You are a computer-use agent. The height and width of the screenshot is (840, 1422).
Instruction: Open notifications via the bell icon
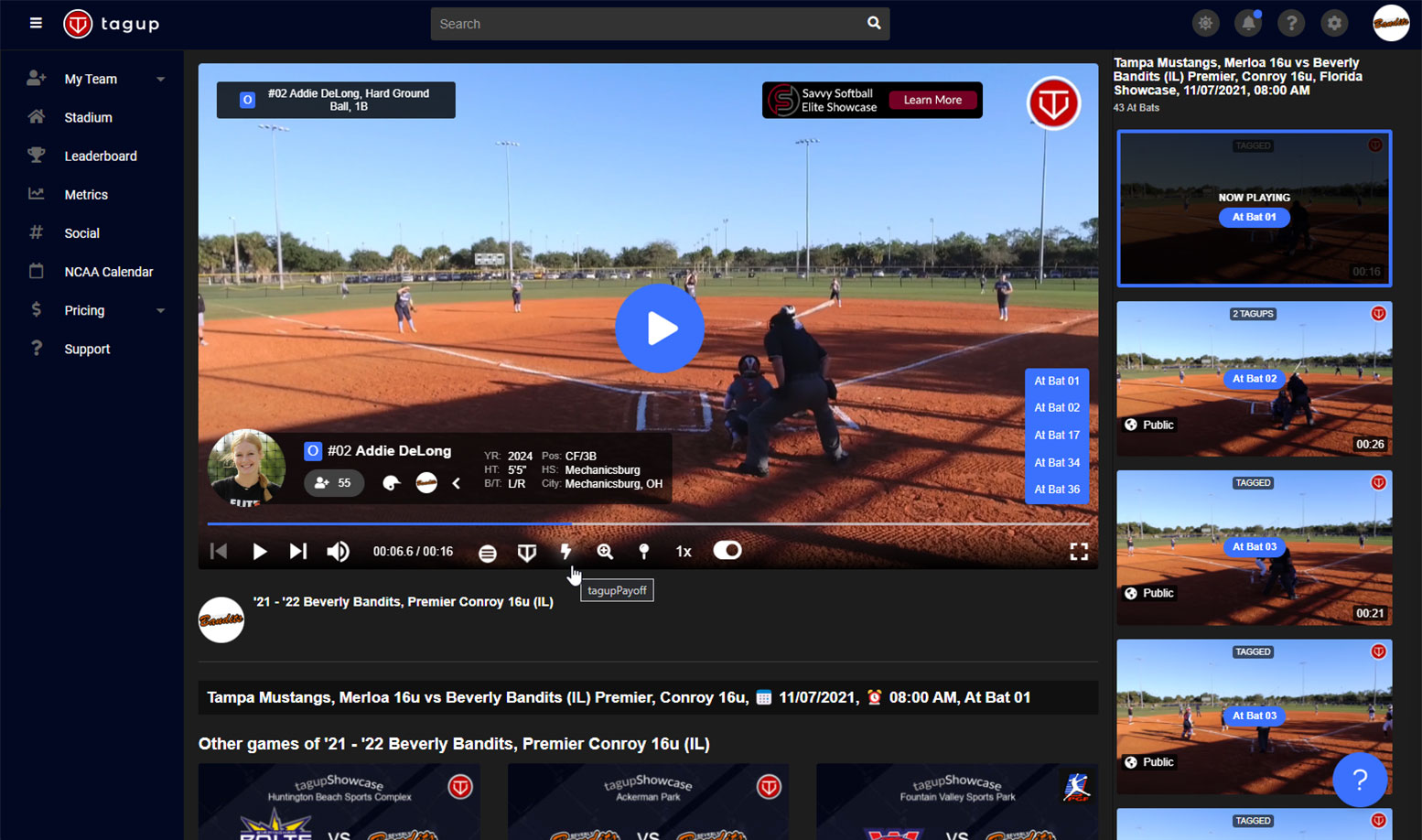click(x=1248, y=23)
